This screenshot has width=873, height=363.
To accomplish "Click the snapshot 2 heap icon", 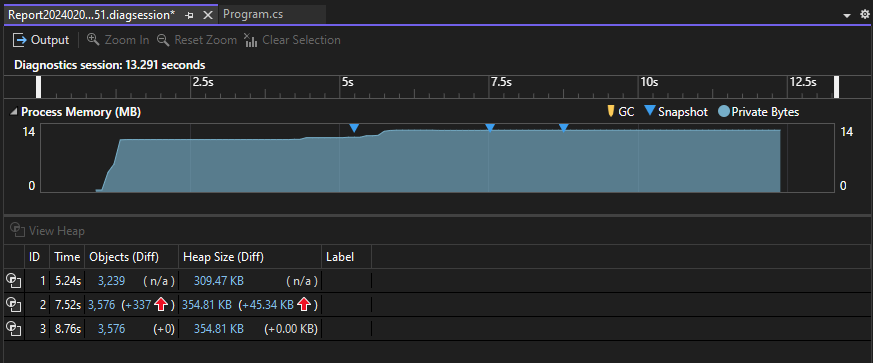I will pyautogui.click(x=13, y=305).
